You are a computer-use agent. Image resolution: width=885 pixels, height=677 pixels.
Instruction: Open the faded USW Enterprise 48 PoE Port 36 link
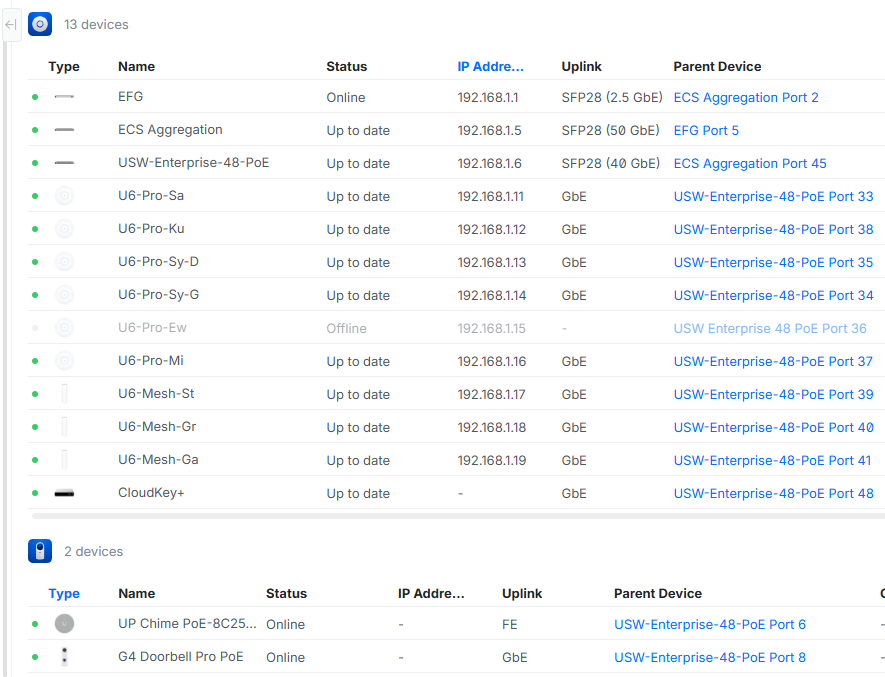770,328
